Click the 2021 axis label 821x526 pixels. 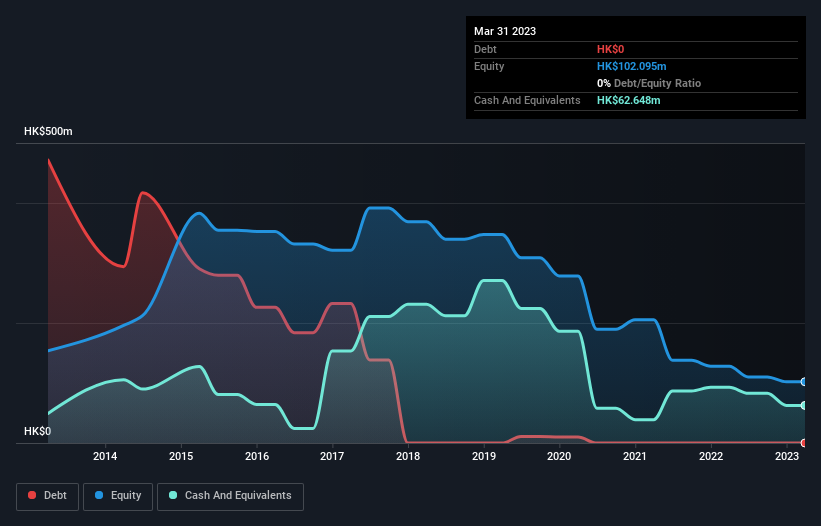coord(635,456)
